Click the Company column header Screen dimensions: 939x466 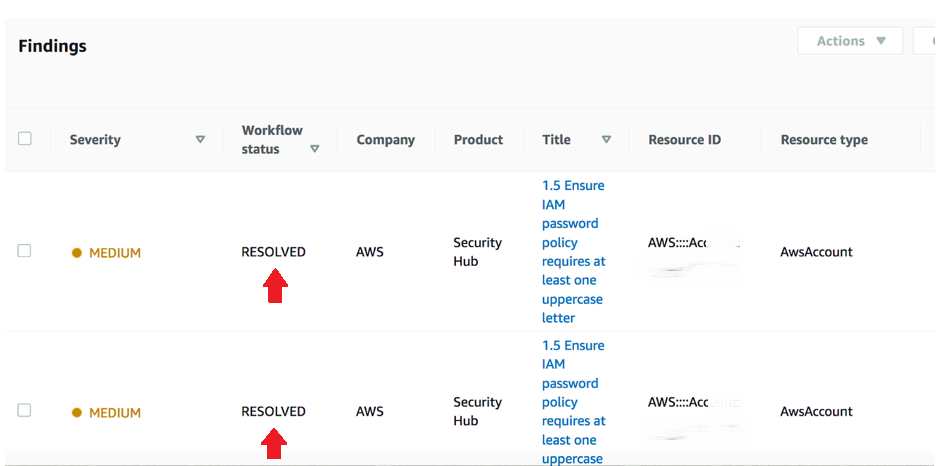[x=386, y=140]
